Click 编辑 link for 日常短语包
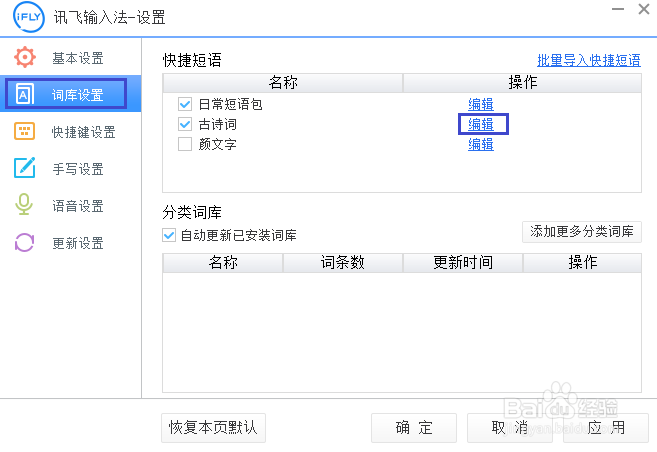Screen dimensions: 657x452 click(481, 104)
